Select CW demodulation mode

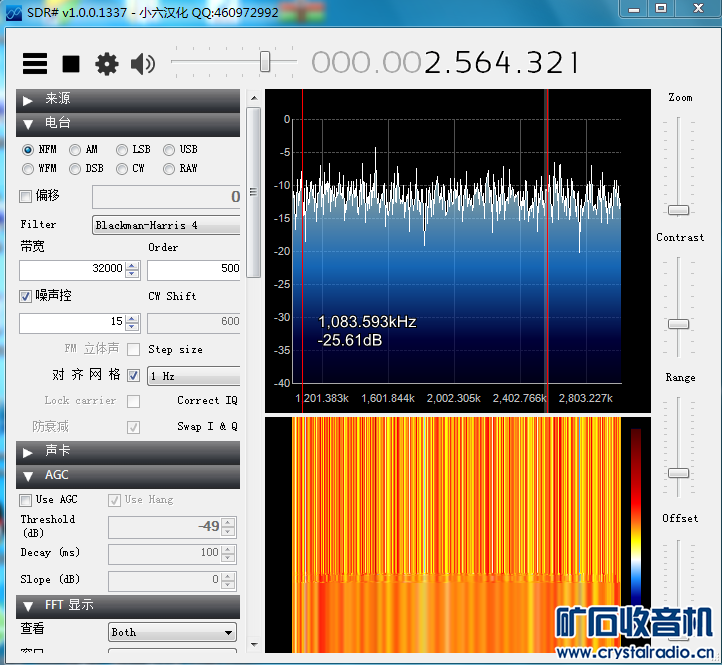coord(122,169)
